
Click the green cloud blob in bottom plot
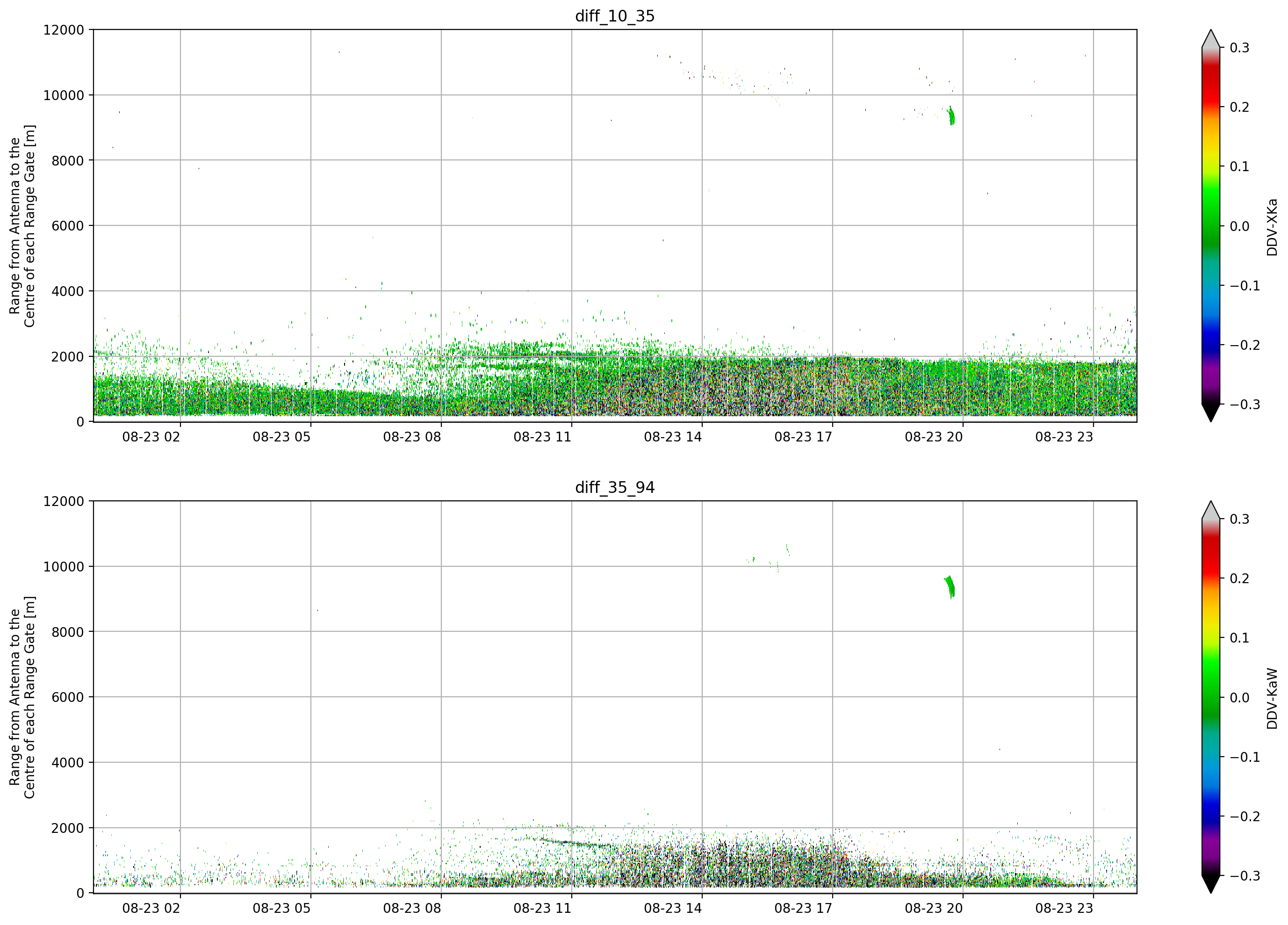click(950, 587)
